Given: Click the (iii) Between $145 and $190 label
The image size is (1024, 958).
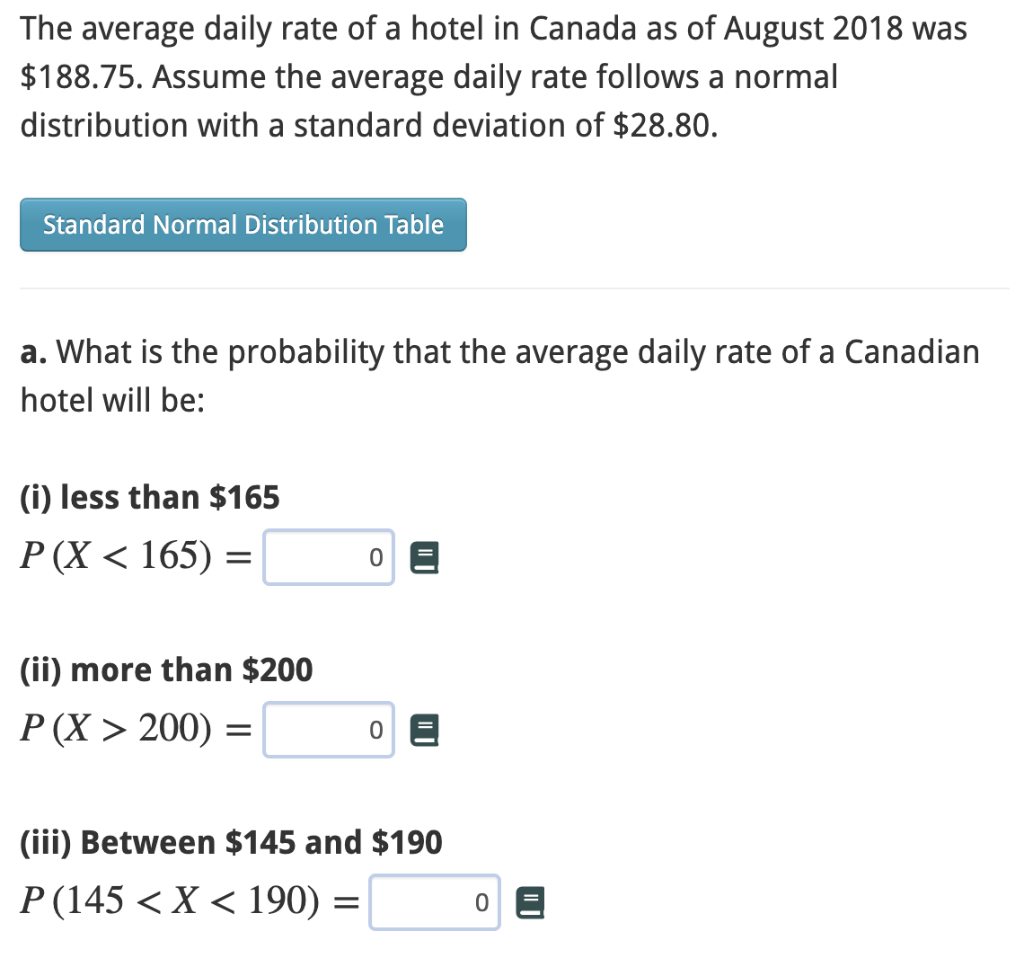Looking at the screenshot, I should 231,842.
